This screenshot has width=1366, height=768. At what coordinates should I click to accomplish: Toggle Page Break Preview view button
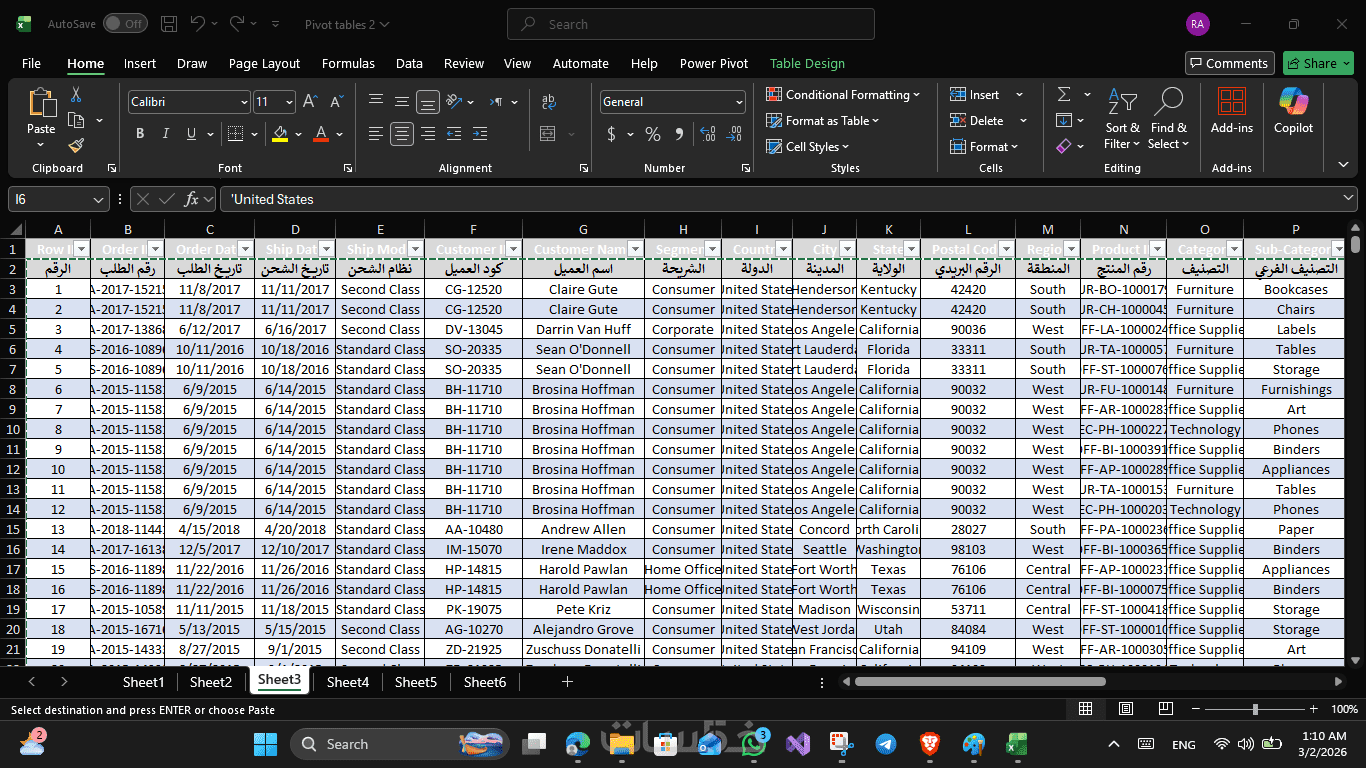pos(1166,709)
